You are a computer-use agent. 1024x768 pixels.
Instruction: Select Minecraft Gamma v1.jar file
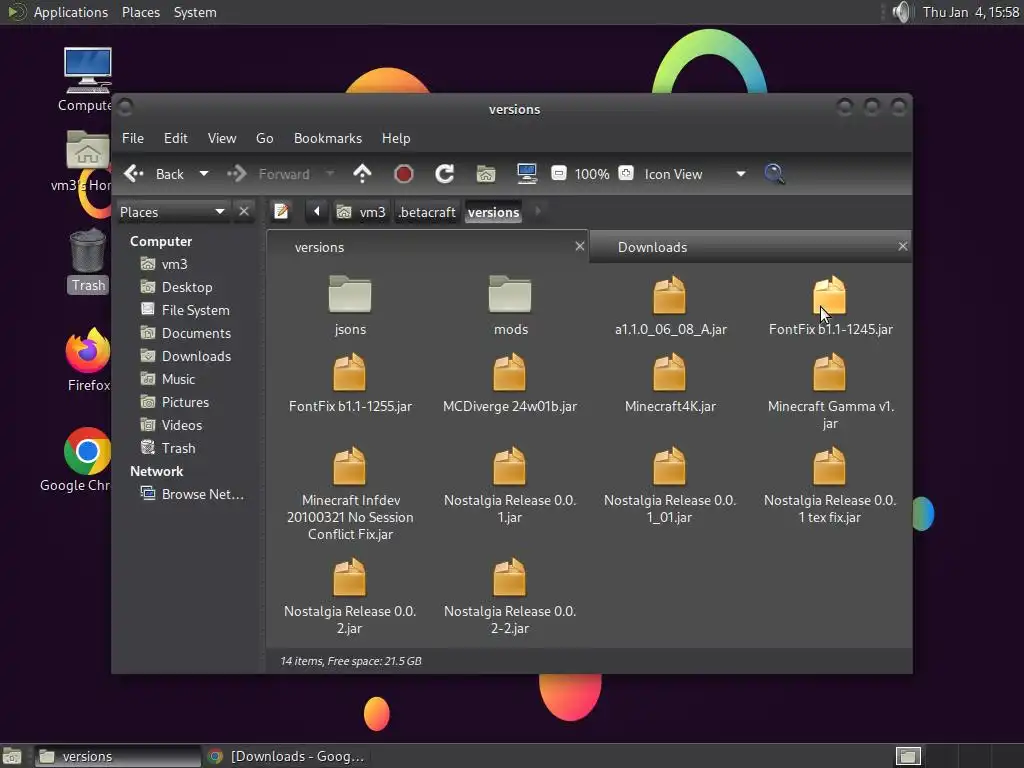pos(830,391)
